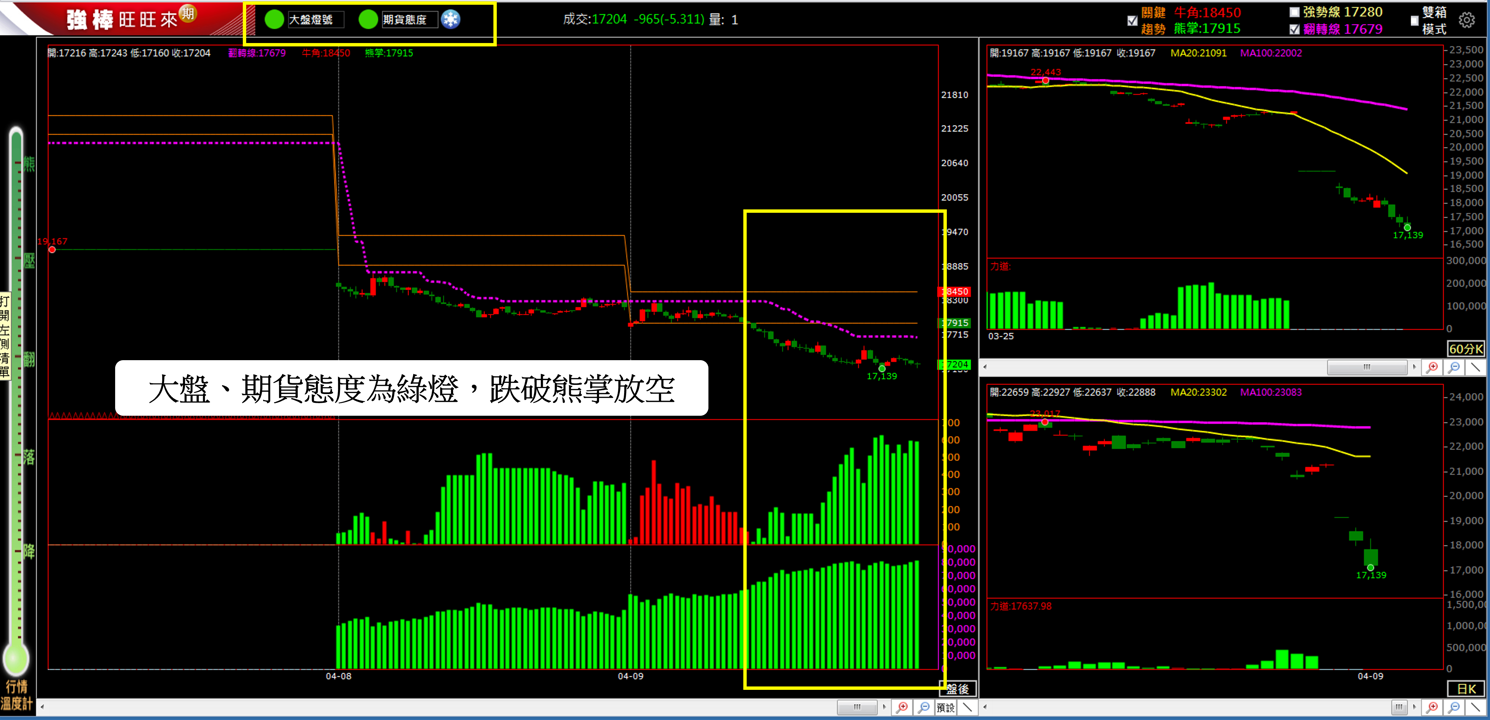
Task: Zoom out on the 60分K chart
Action: pyautogui.click(x=1454, y=367)
